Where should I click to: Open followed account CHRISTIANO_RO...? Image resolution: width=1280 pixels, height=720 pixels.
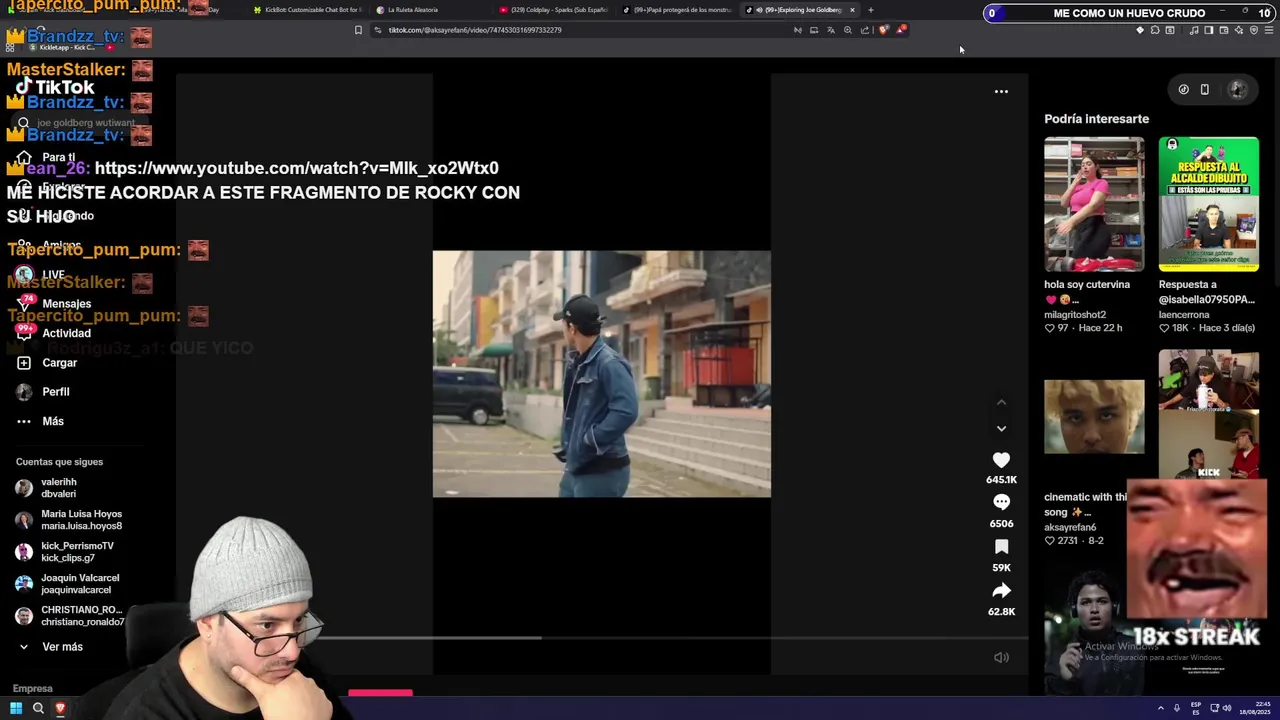point(70,616)
